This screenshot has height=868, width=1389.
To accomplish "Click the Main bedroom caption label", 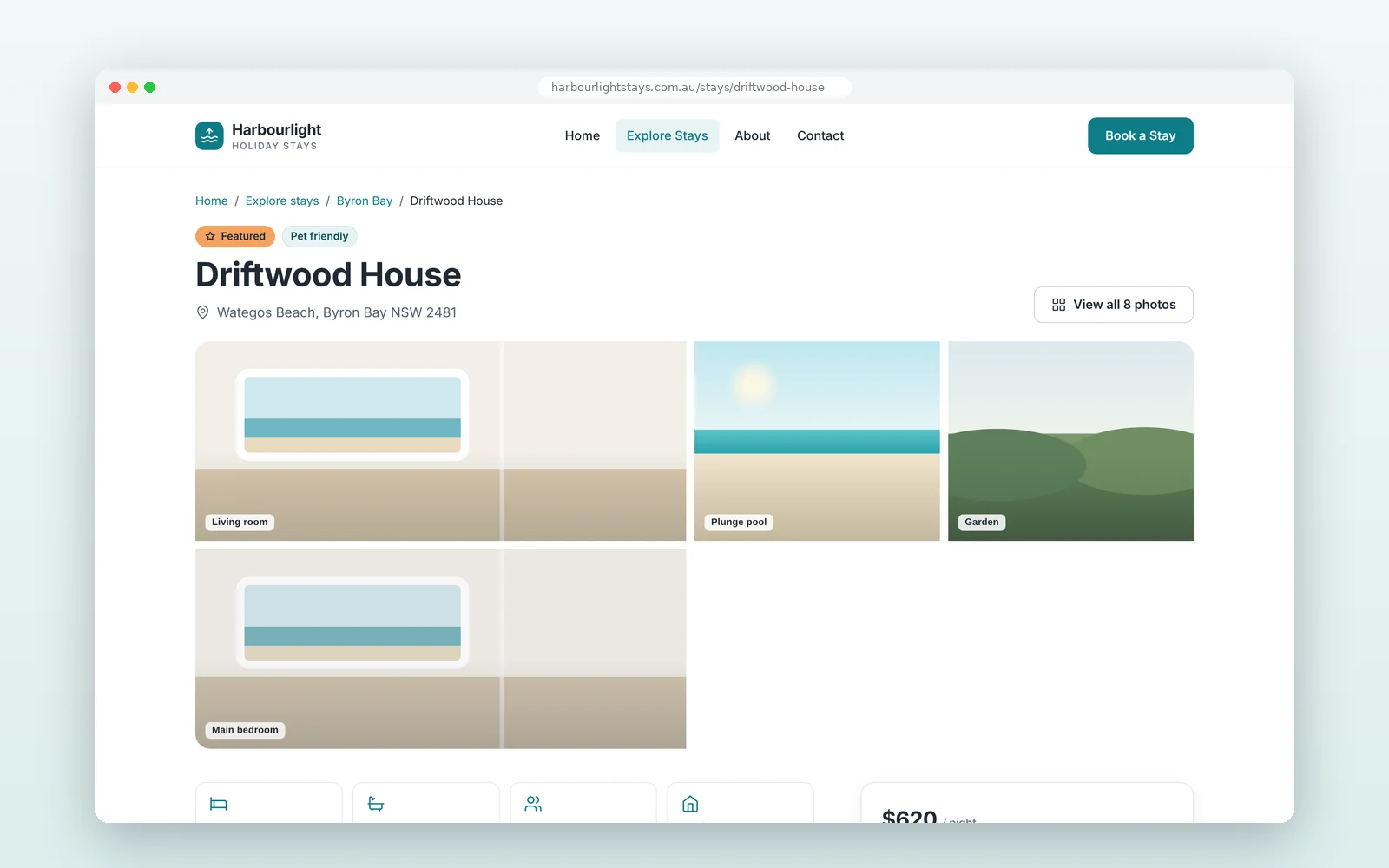I will (x=245, y=730).
